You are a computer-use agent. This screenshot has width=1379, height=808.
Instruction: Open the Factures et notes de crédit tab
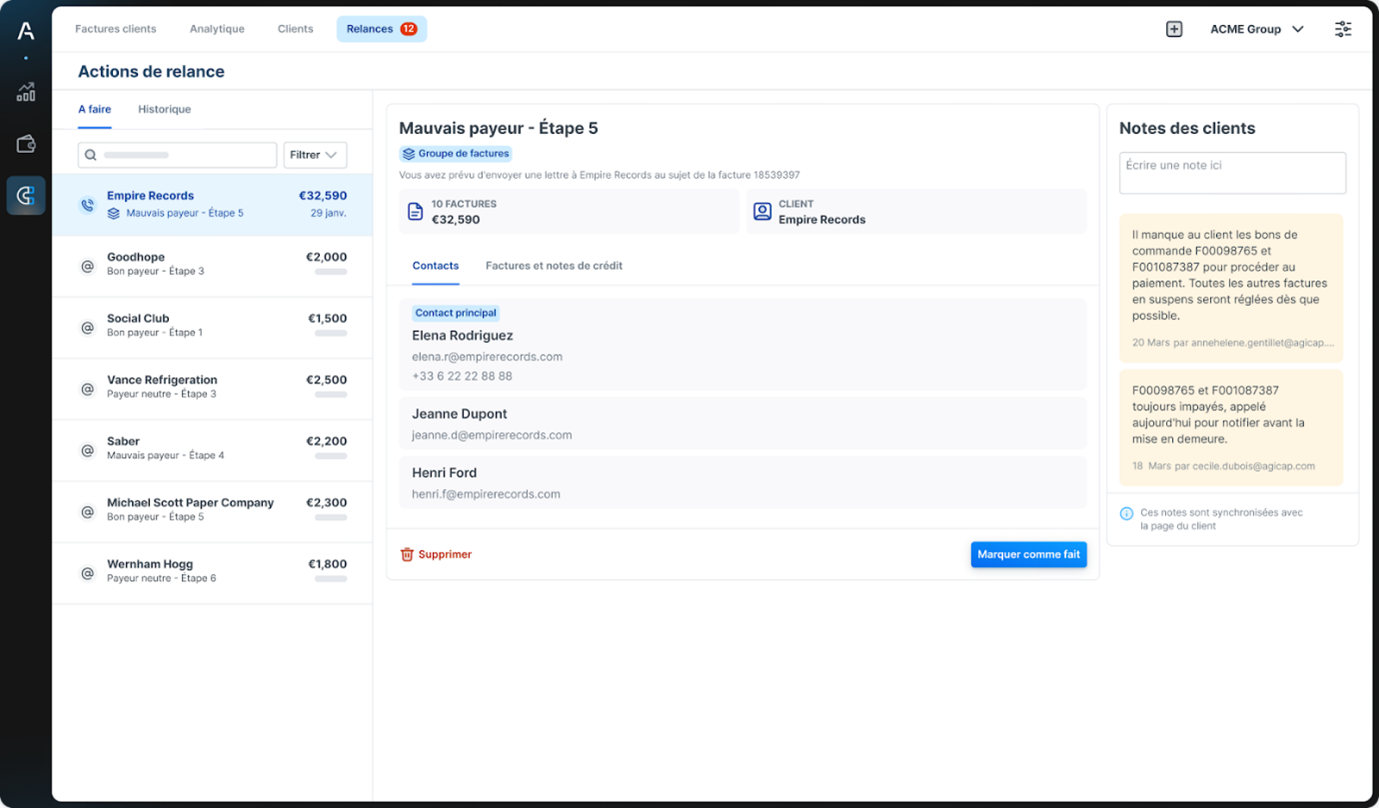[x=554, y=266]
